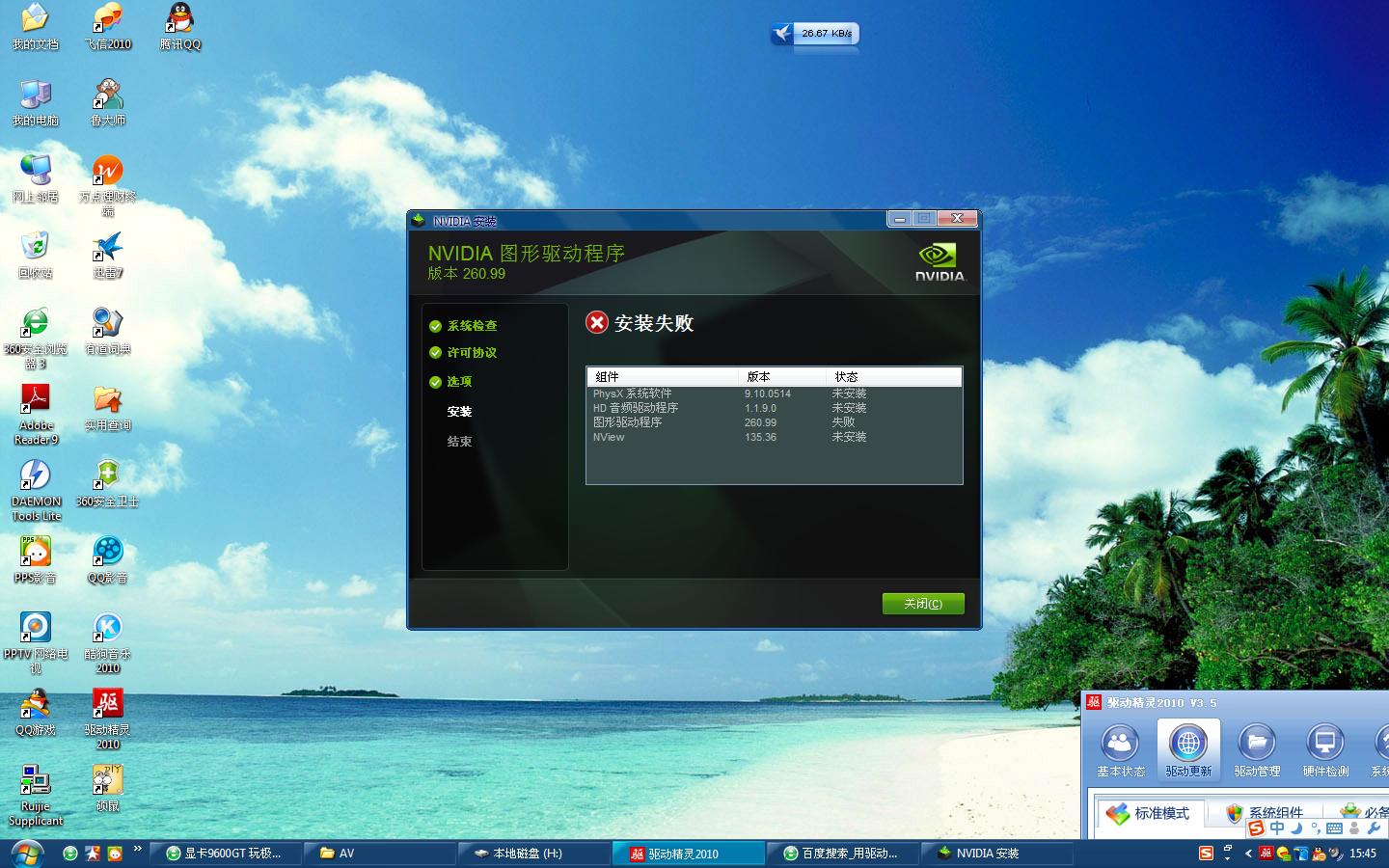Select the 硕鼠 desktop shortcut
The height and width of the screenshot is (868, 1389).
107,788
